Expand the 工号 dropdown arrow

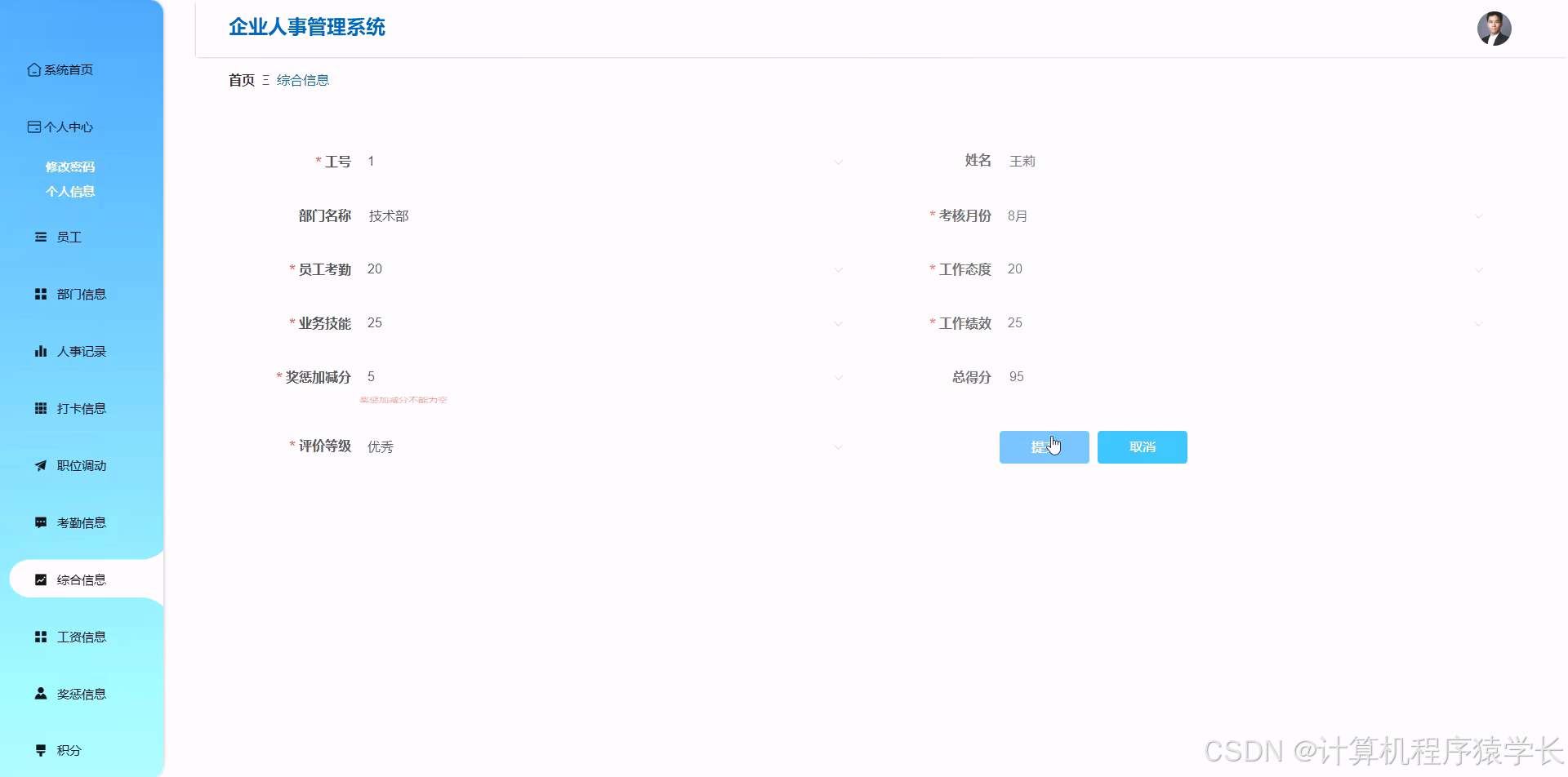point(838,162)
